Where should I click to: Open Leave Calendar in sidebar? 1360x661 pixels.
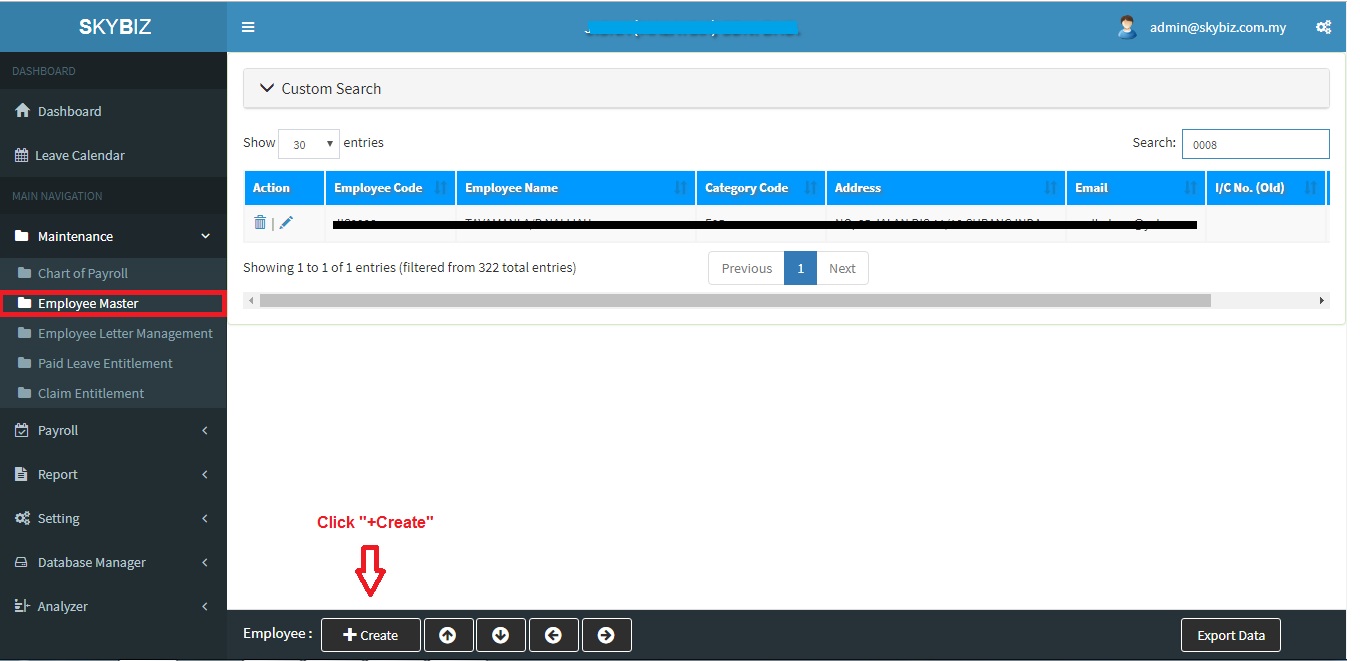[79, 155]
